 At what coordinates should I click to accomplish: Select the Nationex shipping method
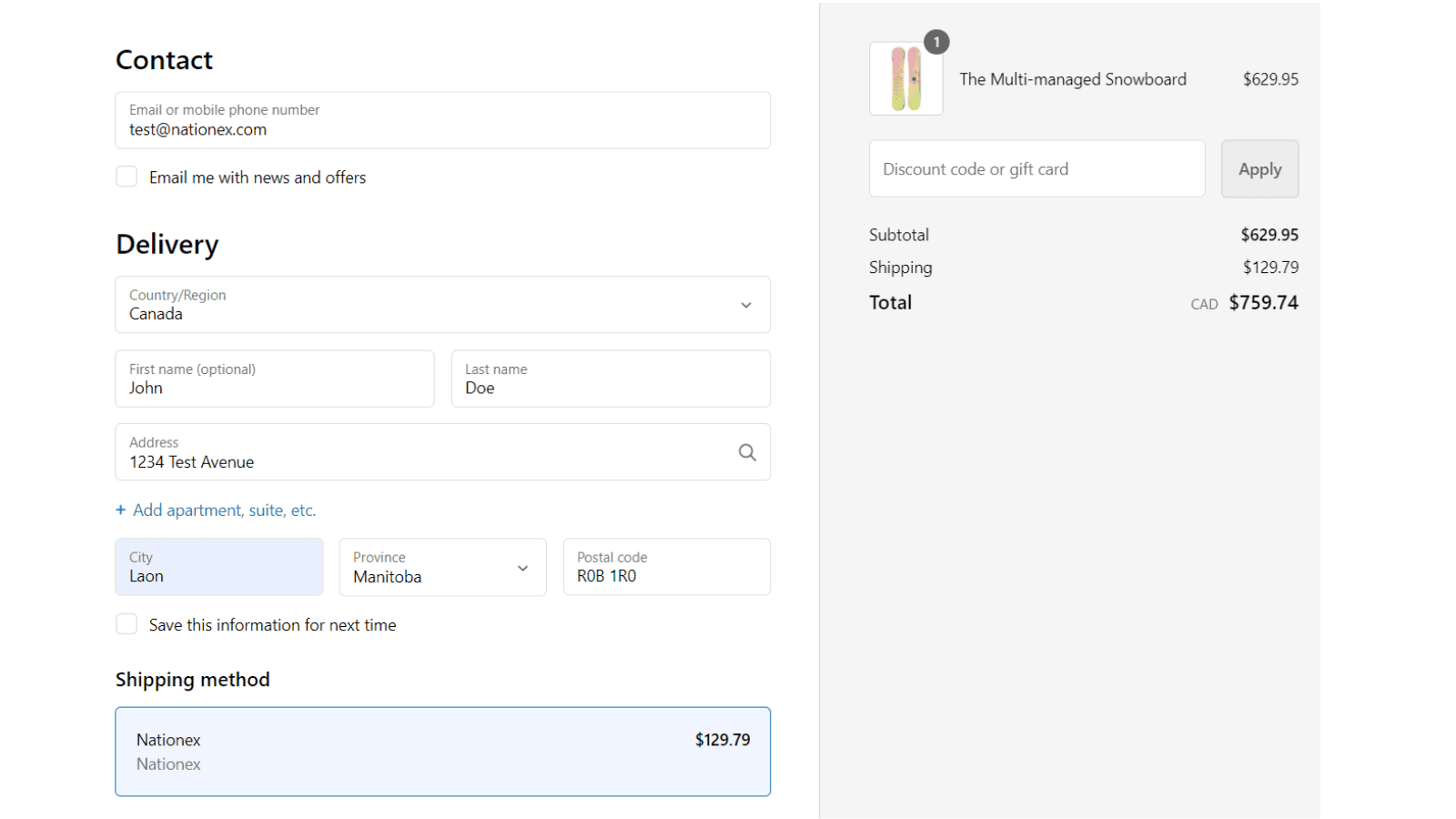[442, 752]
